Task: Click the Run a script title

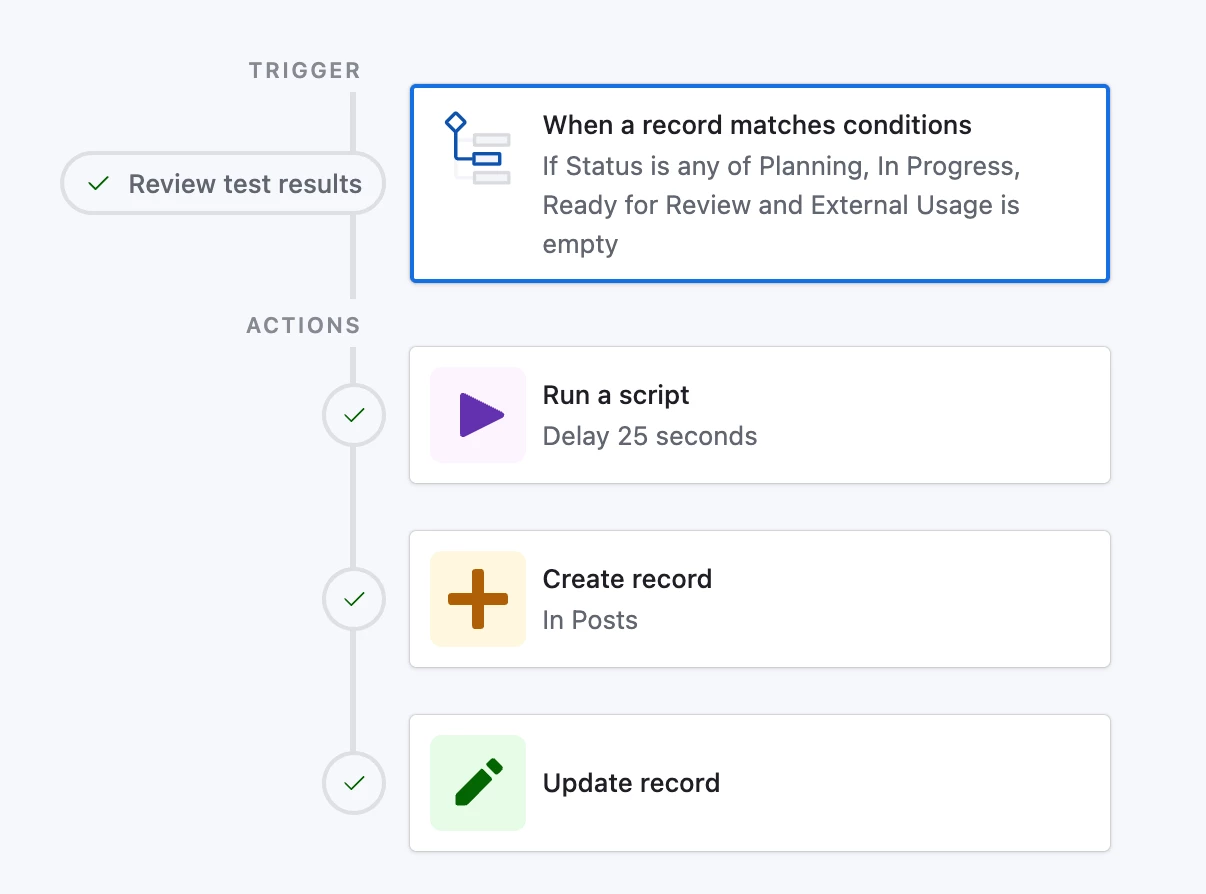Action: [616, 395]
